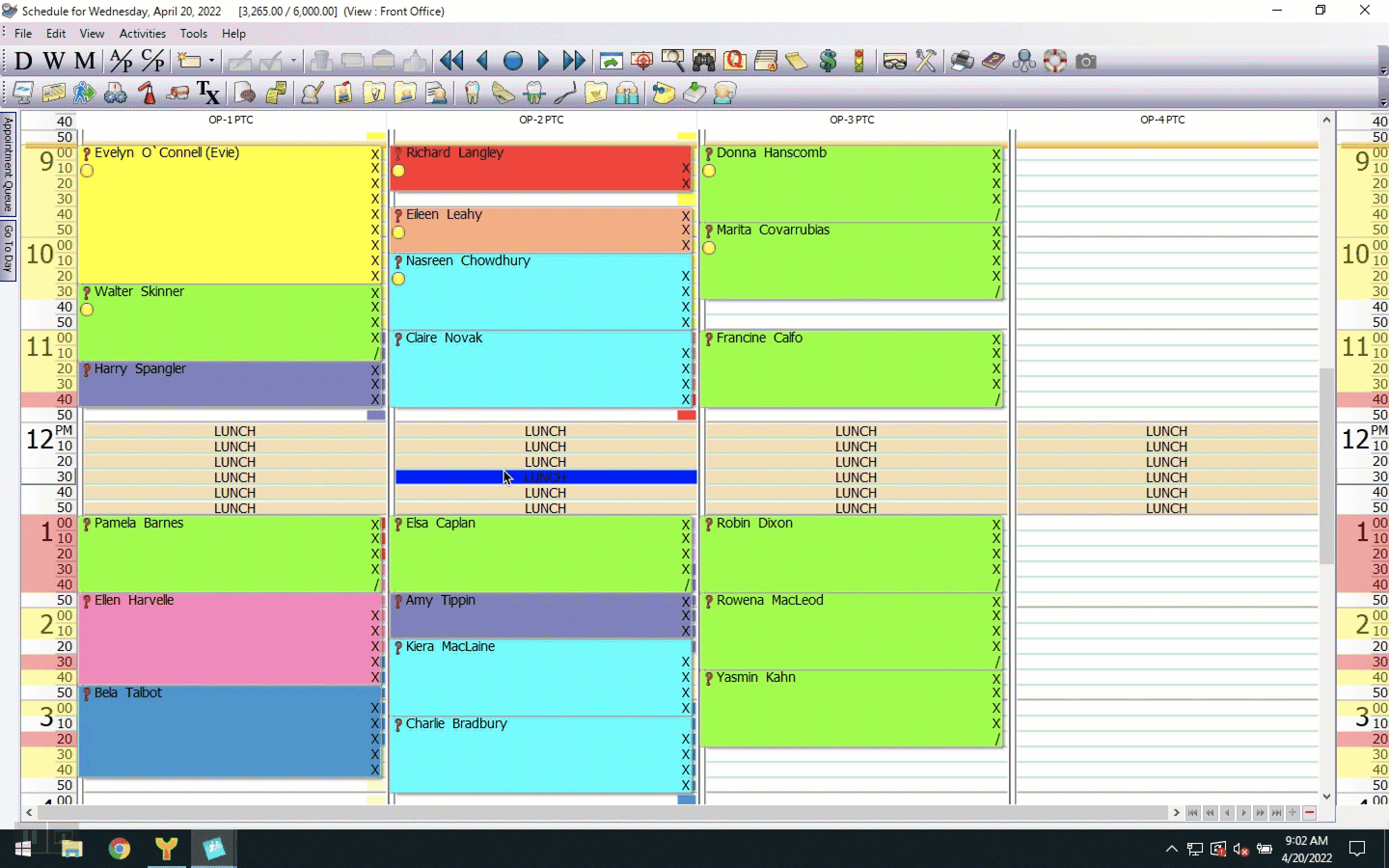Click the binoculars find icon

coord(703,61)
